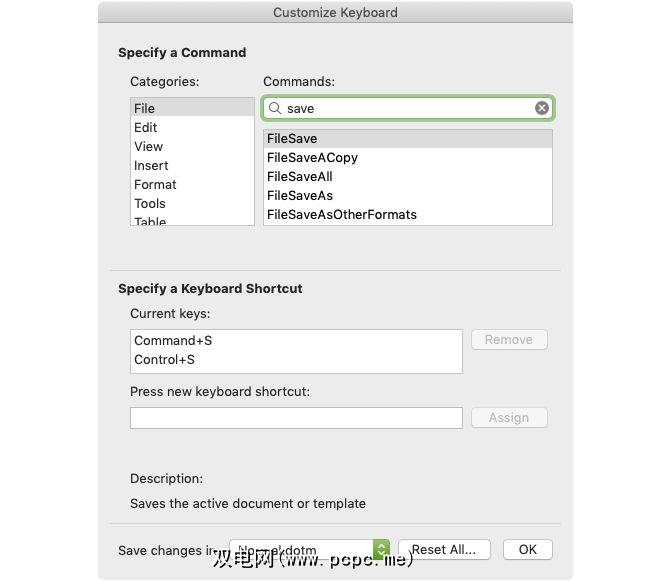Select the Control+S current key
The width and height of the screenshot is (670, 582).
tap(164, 359)
